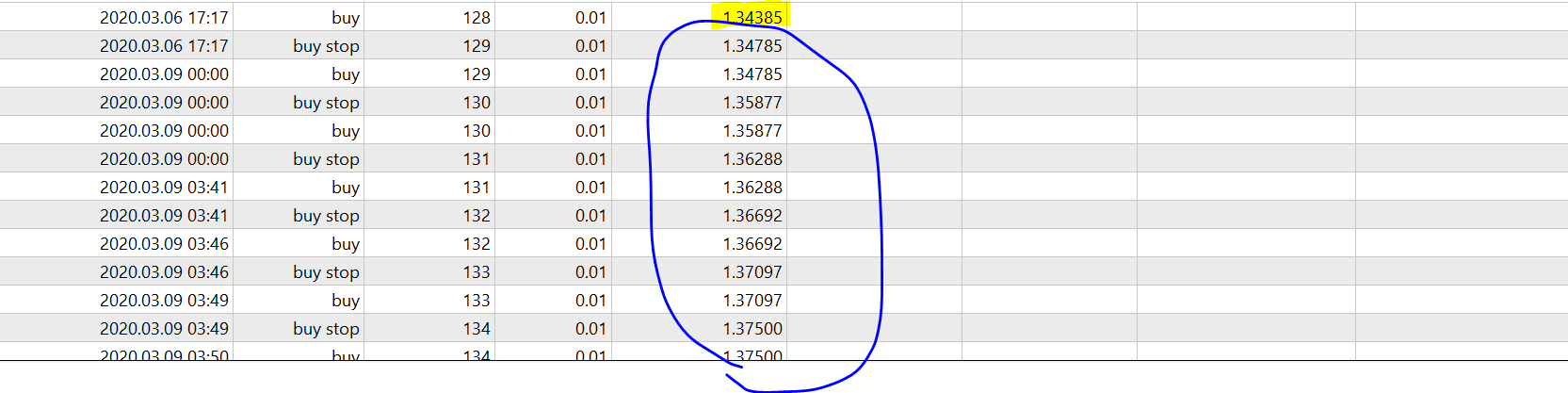Select price 1.35877 in the buy stop 130 row
The image size is (1568, 393).
point(752,102)
